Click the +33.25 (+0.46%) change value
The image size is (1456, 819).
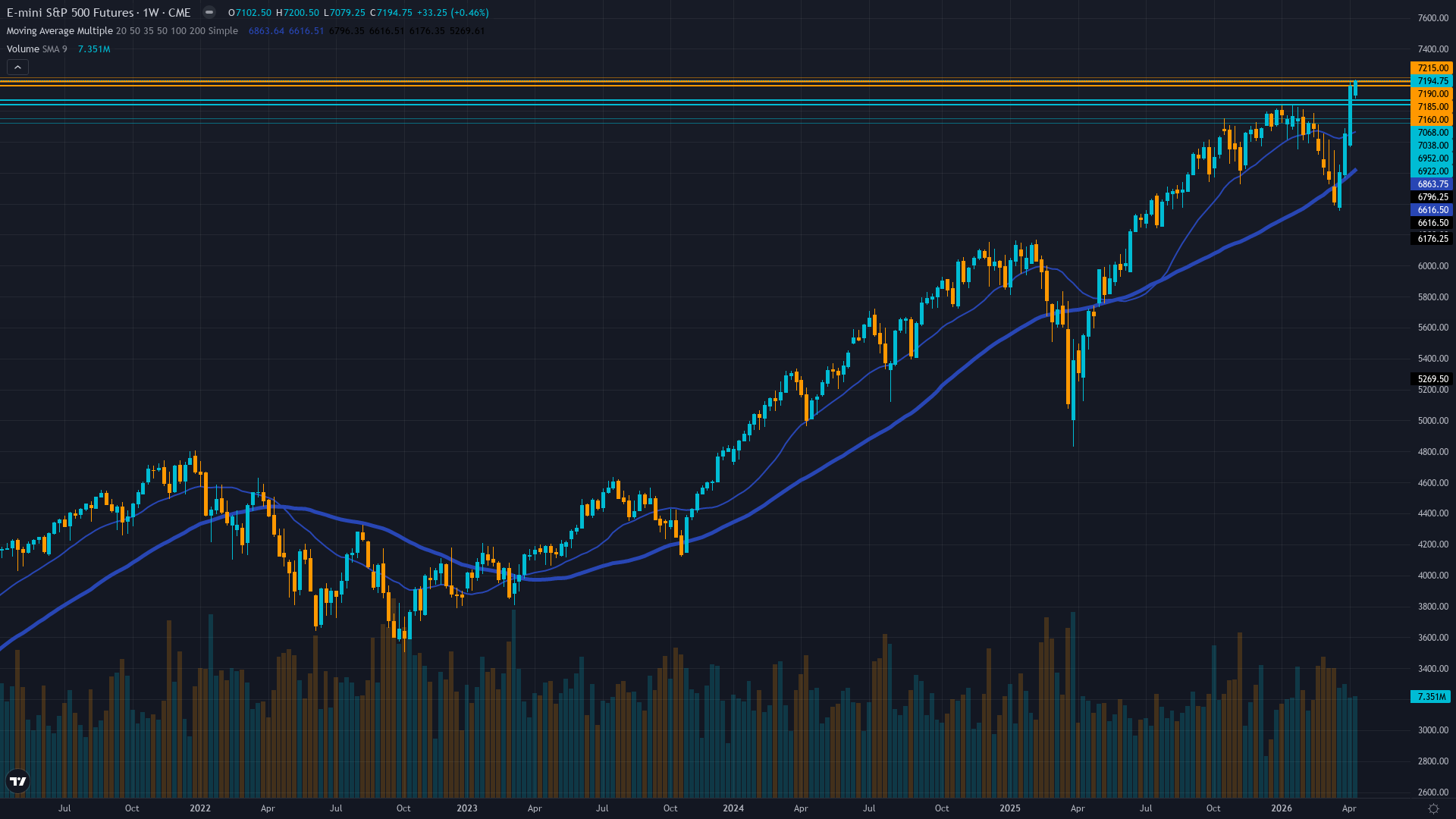(x=453, y=13)
